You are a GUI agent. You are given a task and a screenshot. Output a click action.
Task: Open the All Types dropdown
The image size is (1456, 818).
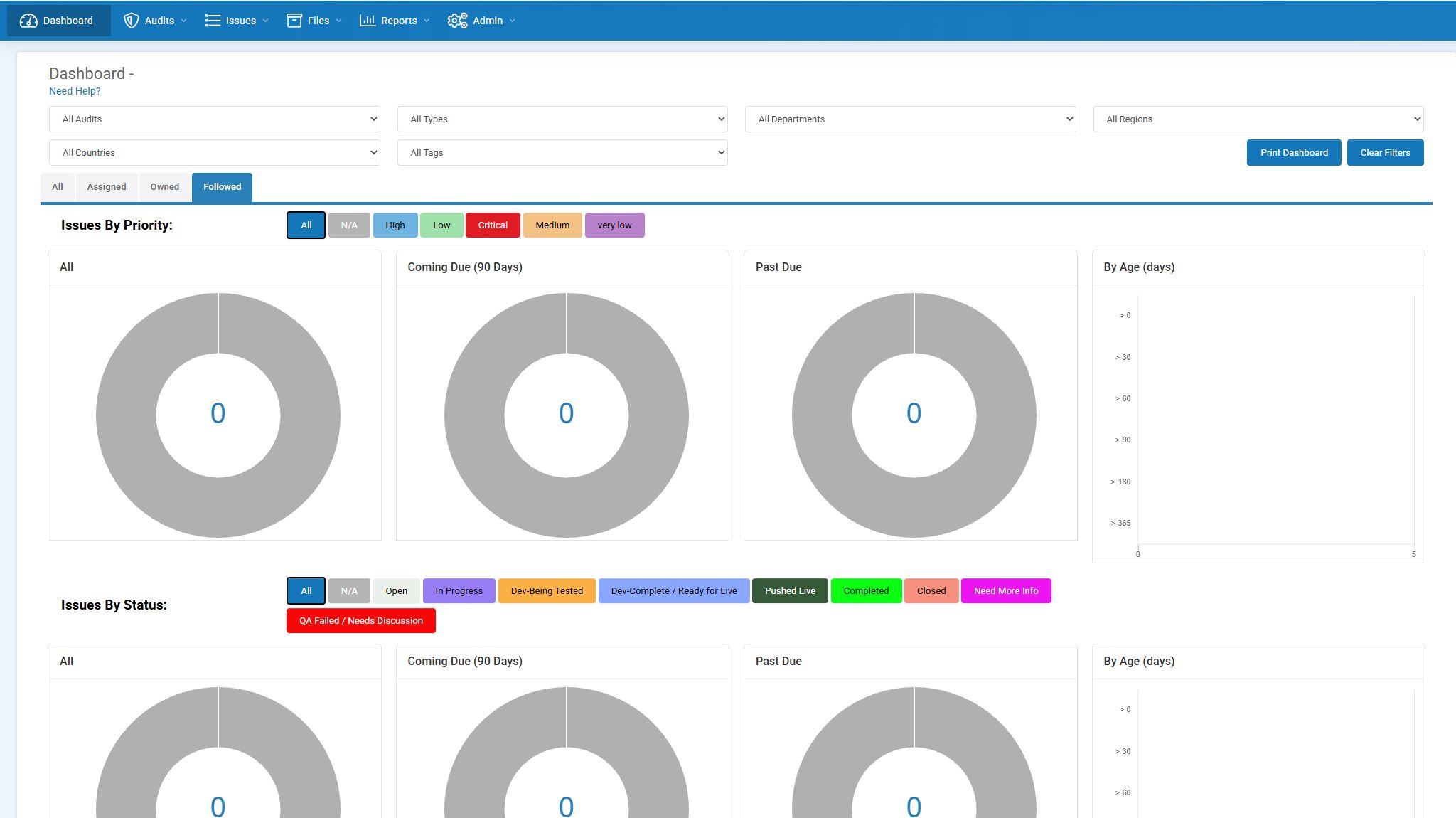[x=562, y=119]
